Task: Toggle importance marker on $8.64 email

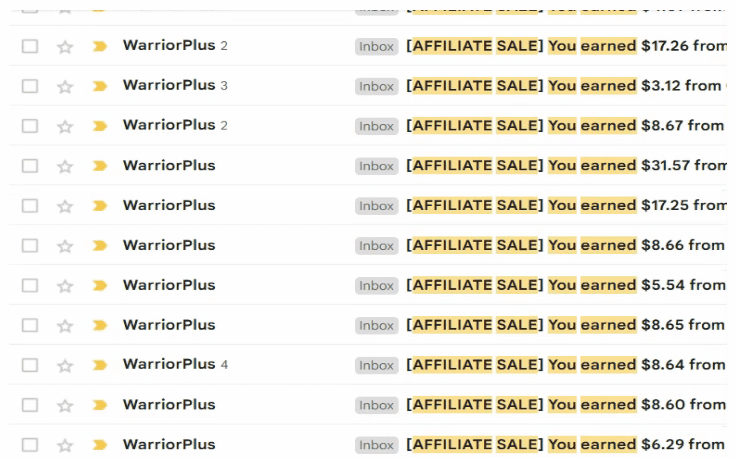Action: (x=99, y=365)
